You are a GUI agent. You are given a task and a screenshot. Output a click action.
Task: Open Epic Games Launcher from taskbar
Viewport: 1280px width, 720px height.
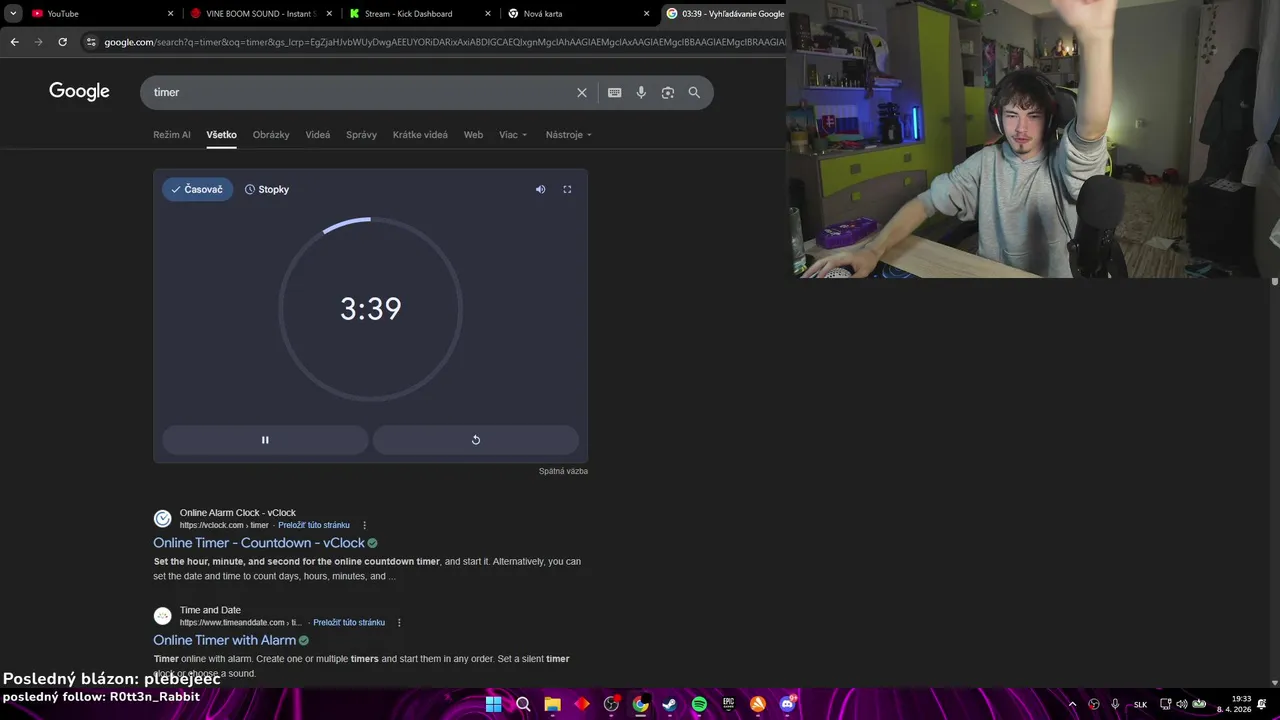click(729, 704)
